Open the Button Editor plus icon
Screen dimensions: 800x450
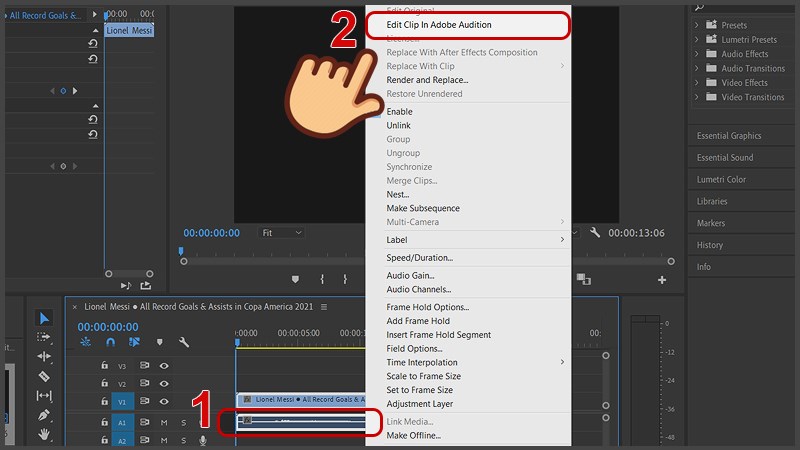[662, 280]
